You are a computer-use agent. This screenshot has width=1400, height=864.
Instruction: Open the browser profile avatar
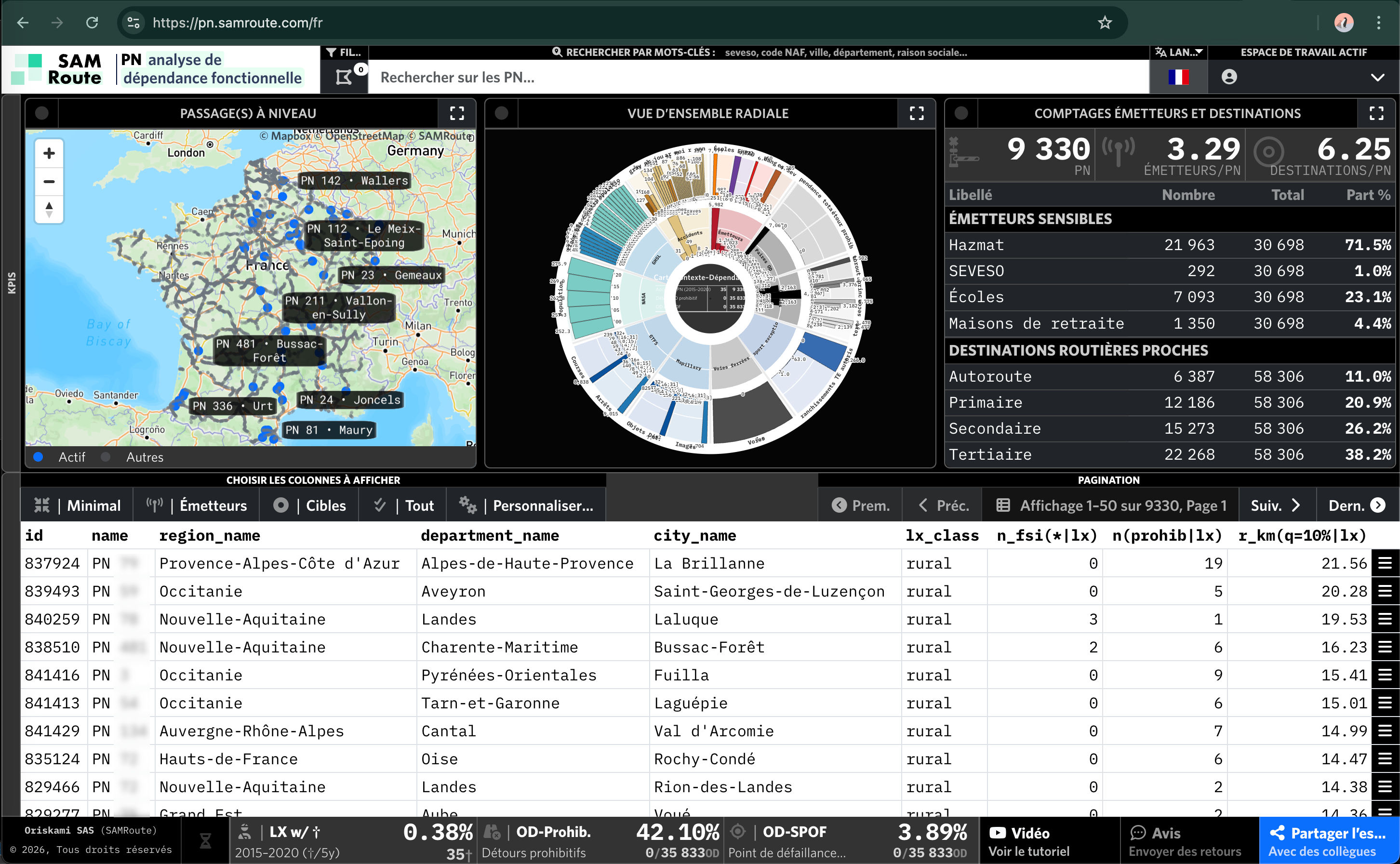coord(1344,23)
